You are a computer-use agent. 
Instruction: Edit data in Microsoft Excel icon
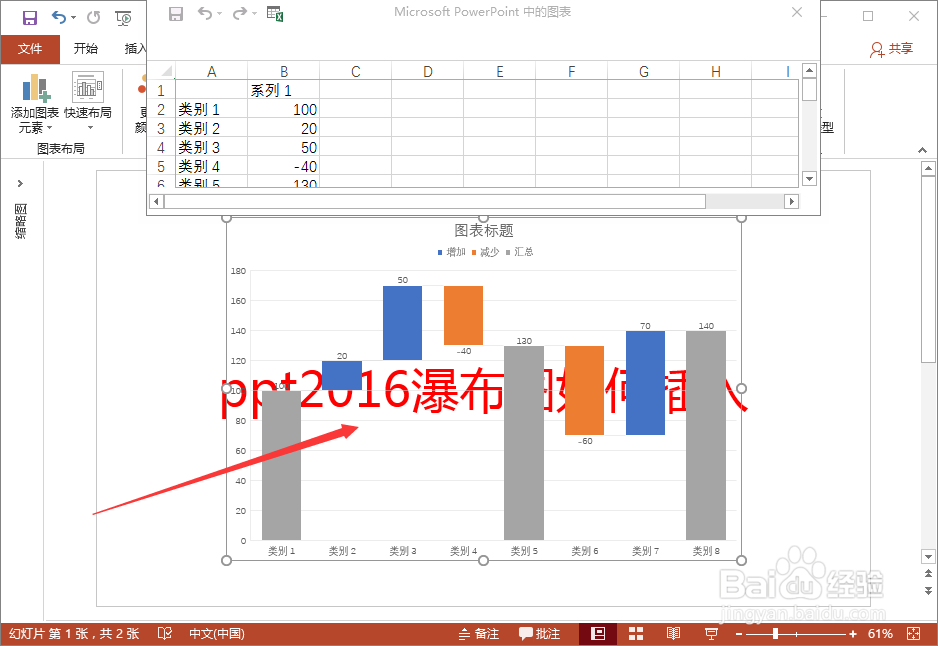275,13
